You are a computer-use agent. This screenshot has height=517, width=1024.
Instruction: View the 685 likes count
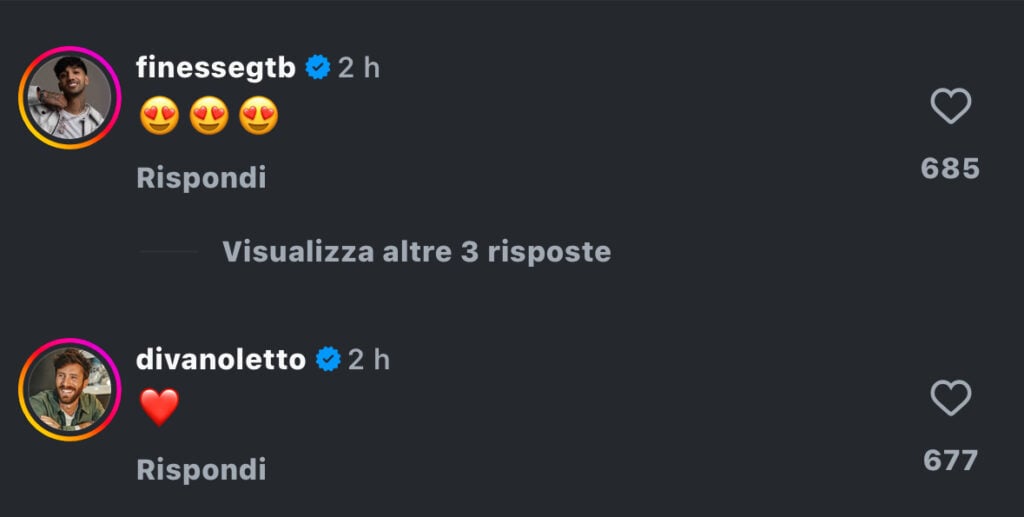[x=950, y=168]
